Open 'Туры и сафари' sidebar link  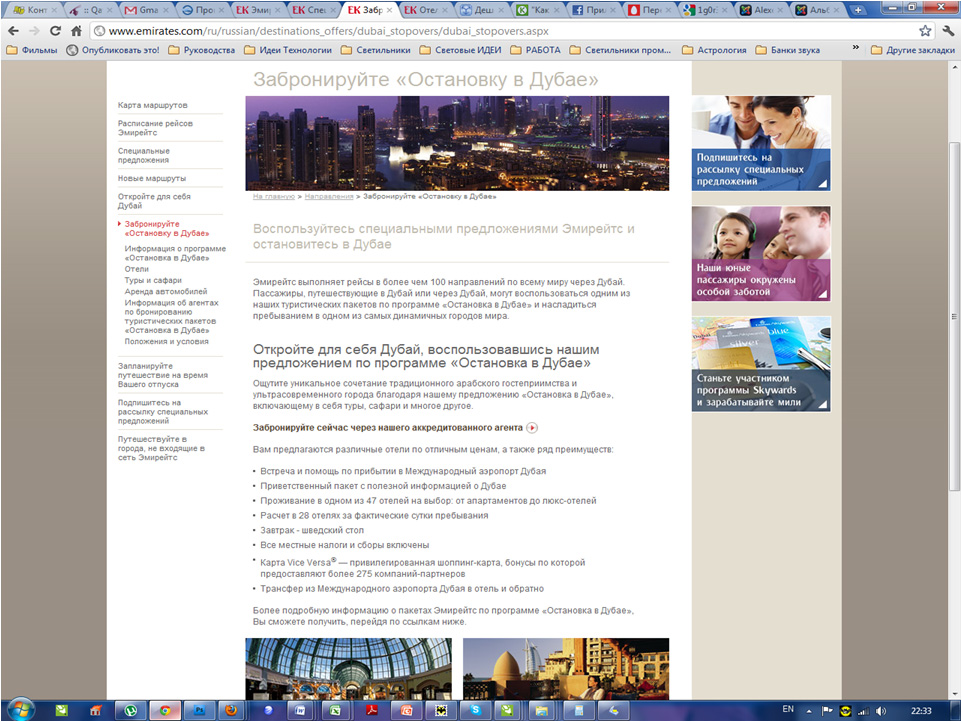coord(153,280)
